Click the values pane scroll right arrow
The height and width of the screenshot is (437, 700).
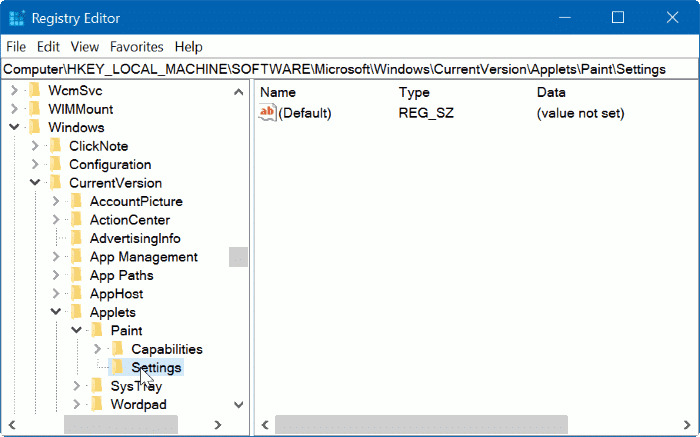(687, 425)
